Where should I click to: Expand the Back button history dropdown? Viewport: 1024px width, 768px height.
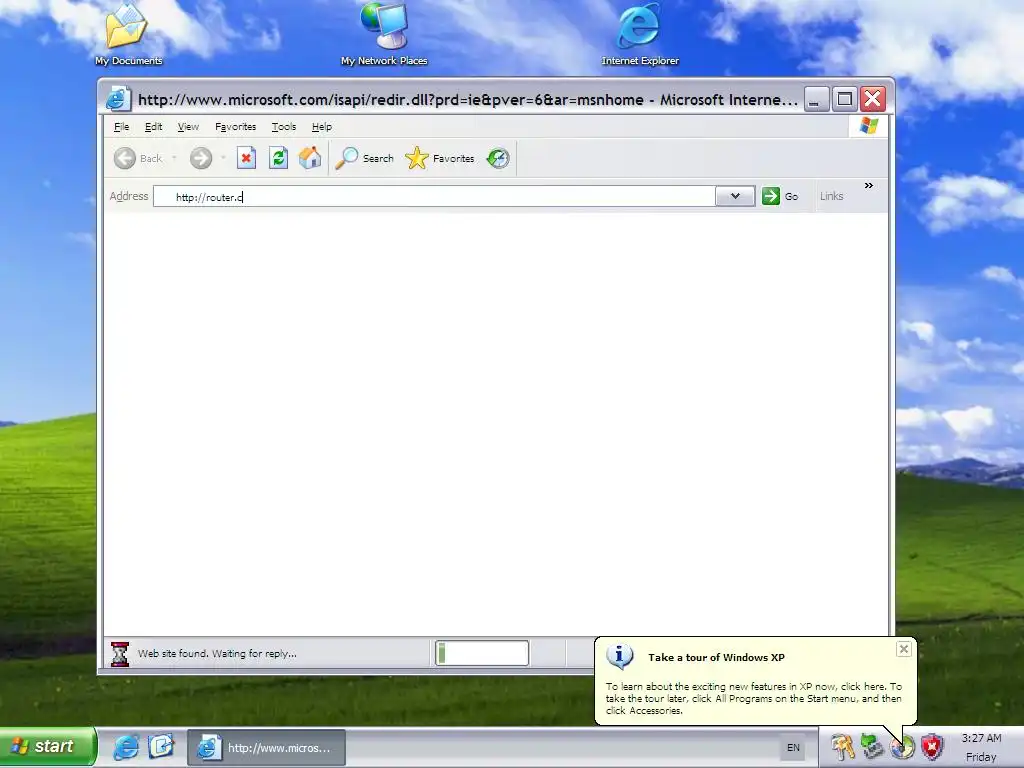pyautogui.click(x=174, y=158)
